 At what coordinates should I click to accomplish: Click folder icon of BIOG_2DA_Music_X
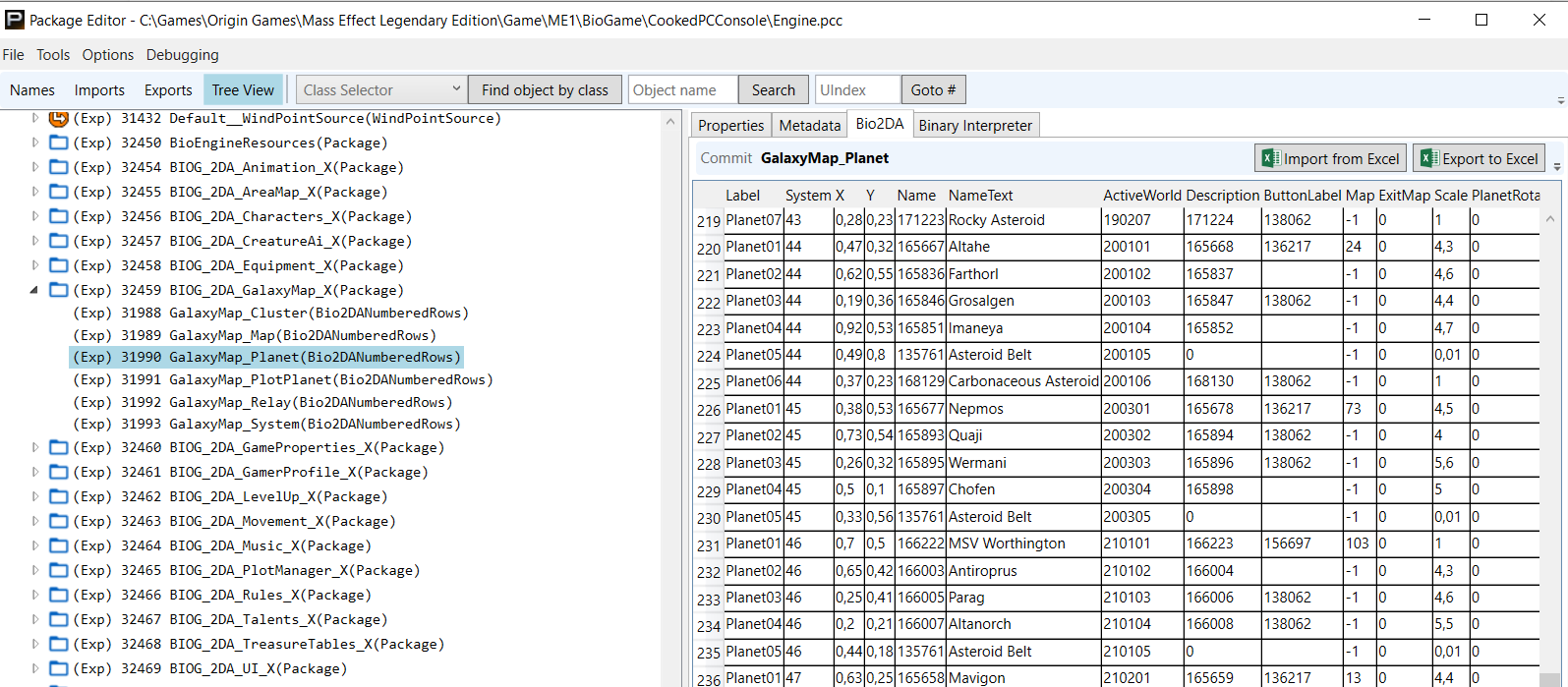pos(59,545)
